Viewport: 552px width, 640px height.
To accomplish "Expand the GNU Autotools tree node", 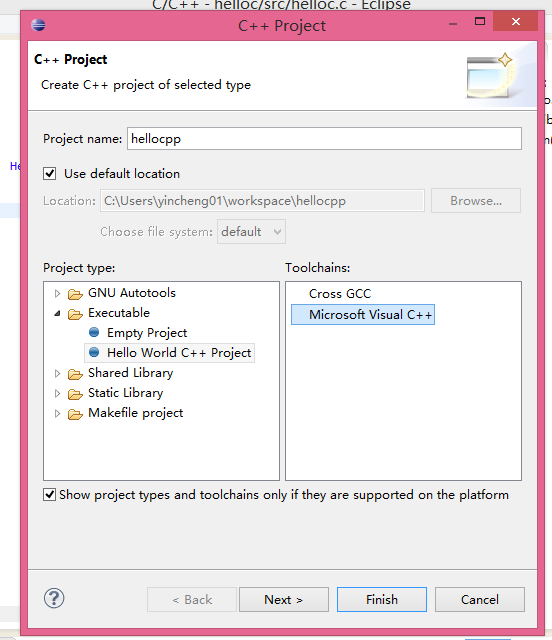I will [57, 293].
